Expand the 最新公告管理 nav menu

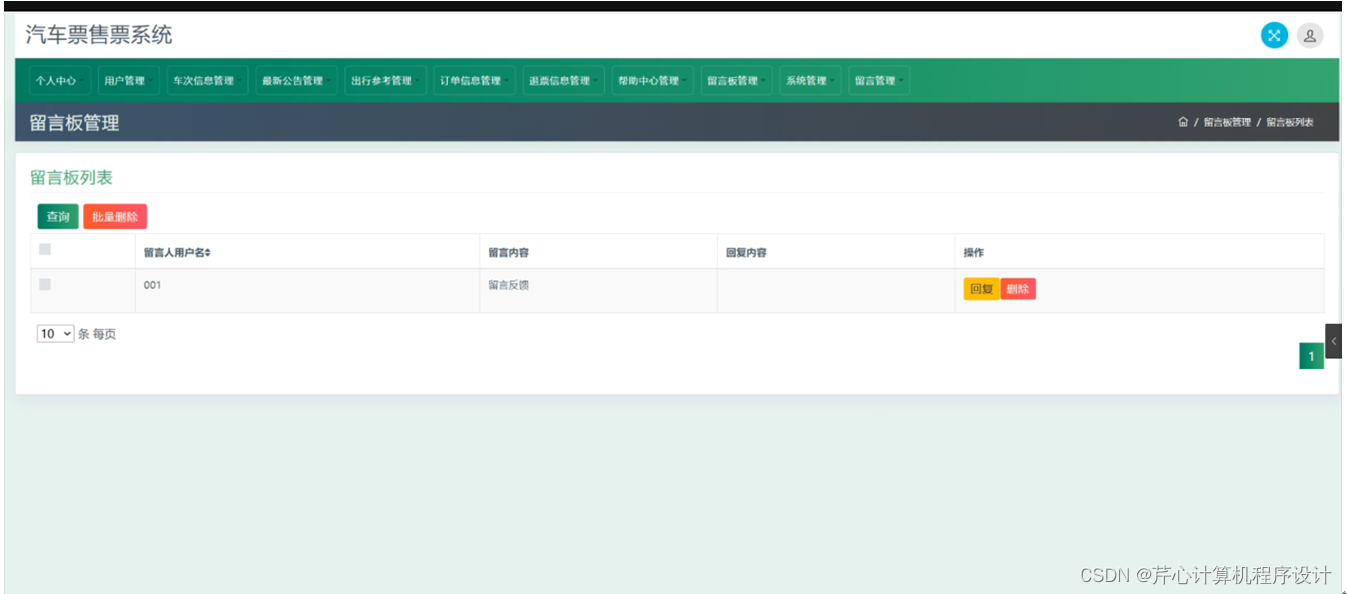coord(295,81)
